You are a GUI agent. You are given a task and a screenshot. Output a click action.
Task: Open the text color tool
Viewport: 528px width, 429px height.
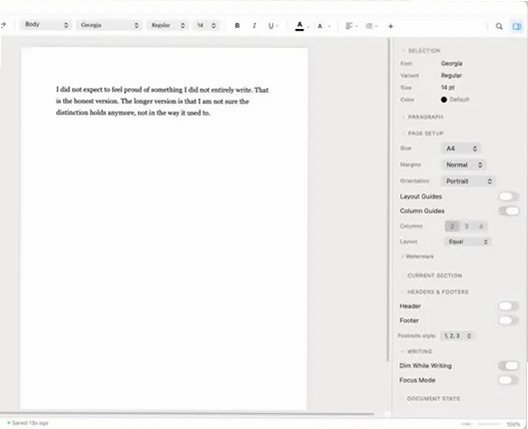point(300,26)
